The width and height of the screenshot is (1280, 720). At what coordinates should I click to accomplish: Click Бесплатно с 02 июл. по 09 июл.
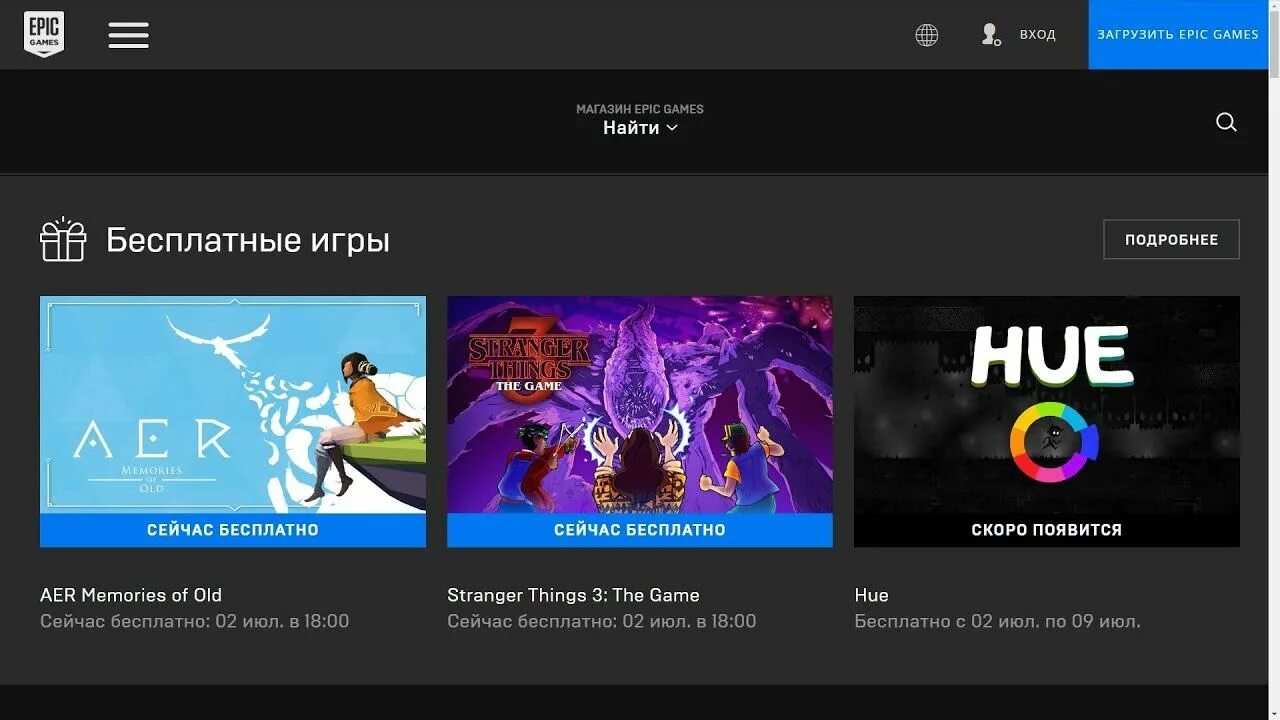997,621
